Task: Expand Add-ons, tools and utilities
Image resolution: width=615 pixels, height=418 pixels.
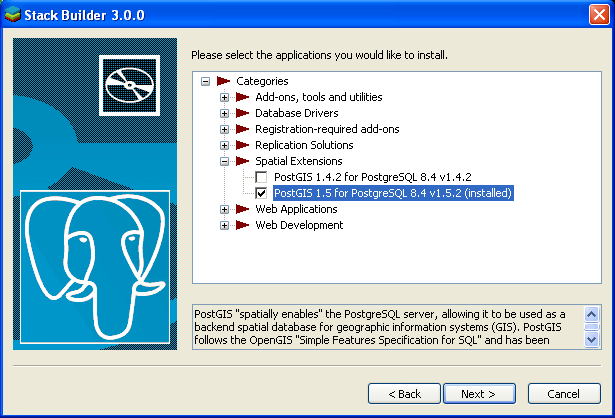Action: tap(224, 97)
